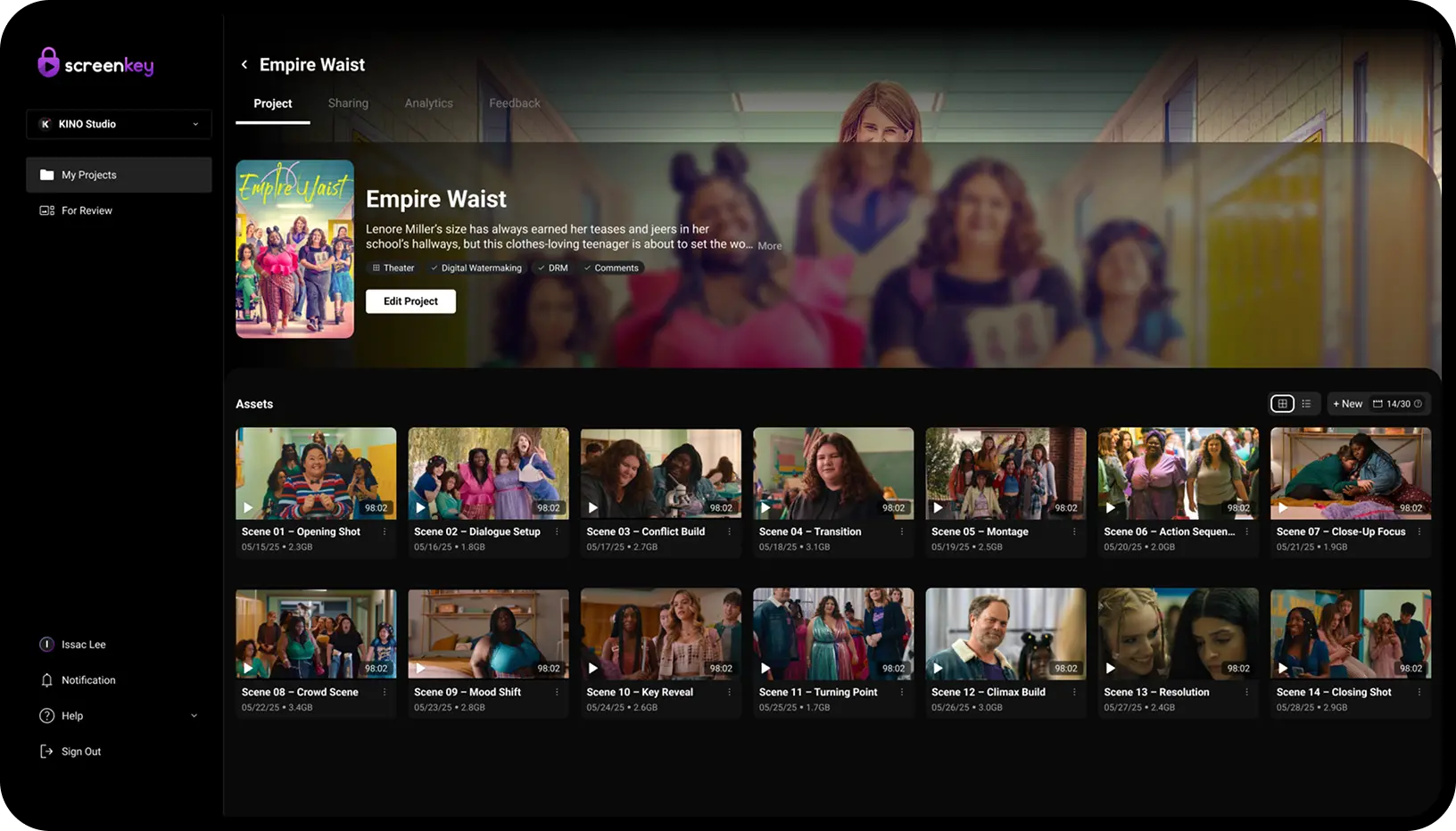Switch to list view of assets

pyautogui.click(x=1306, y=404)
